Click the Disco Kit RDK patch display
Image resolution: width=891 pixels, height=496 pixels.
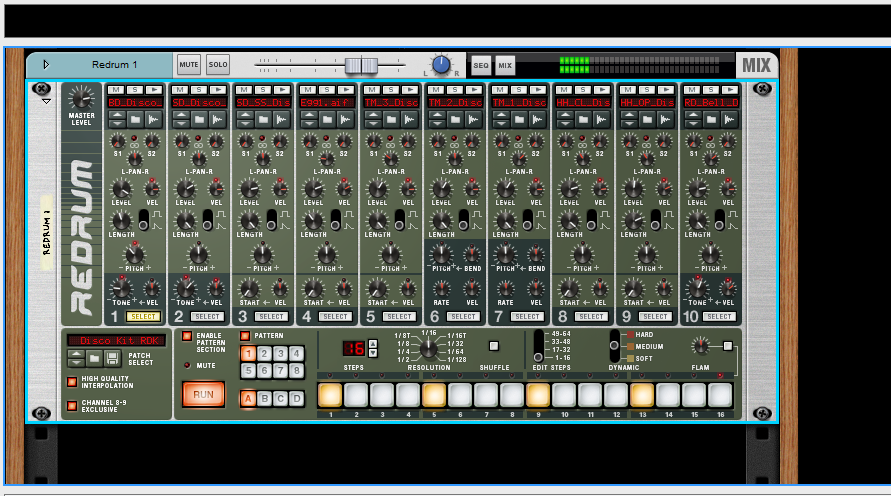(x=116, y=340)
